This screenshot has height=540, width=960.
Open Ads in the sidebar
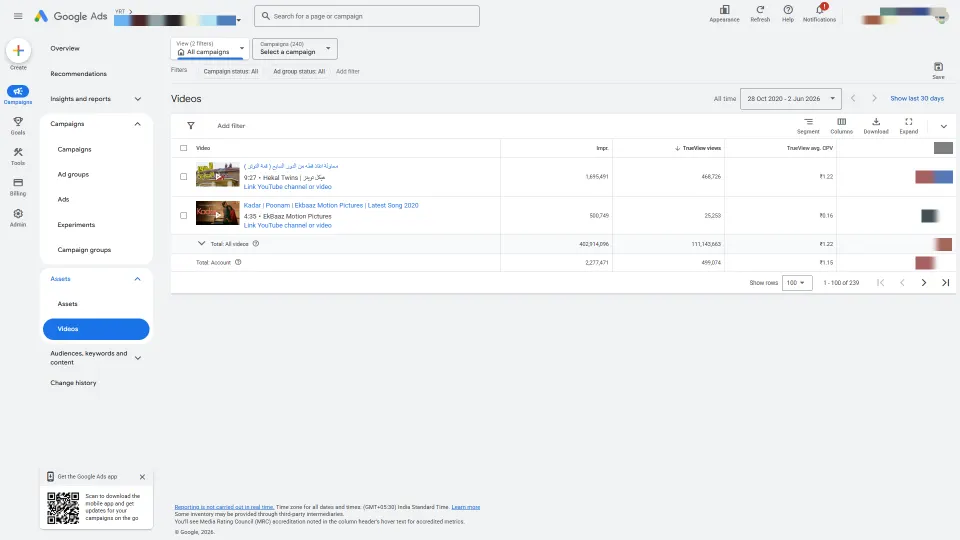64,200
